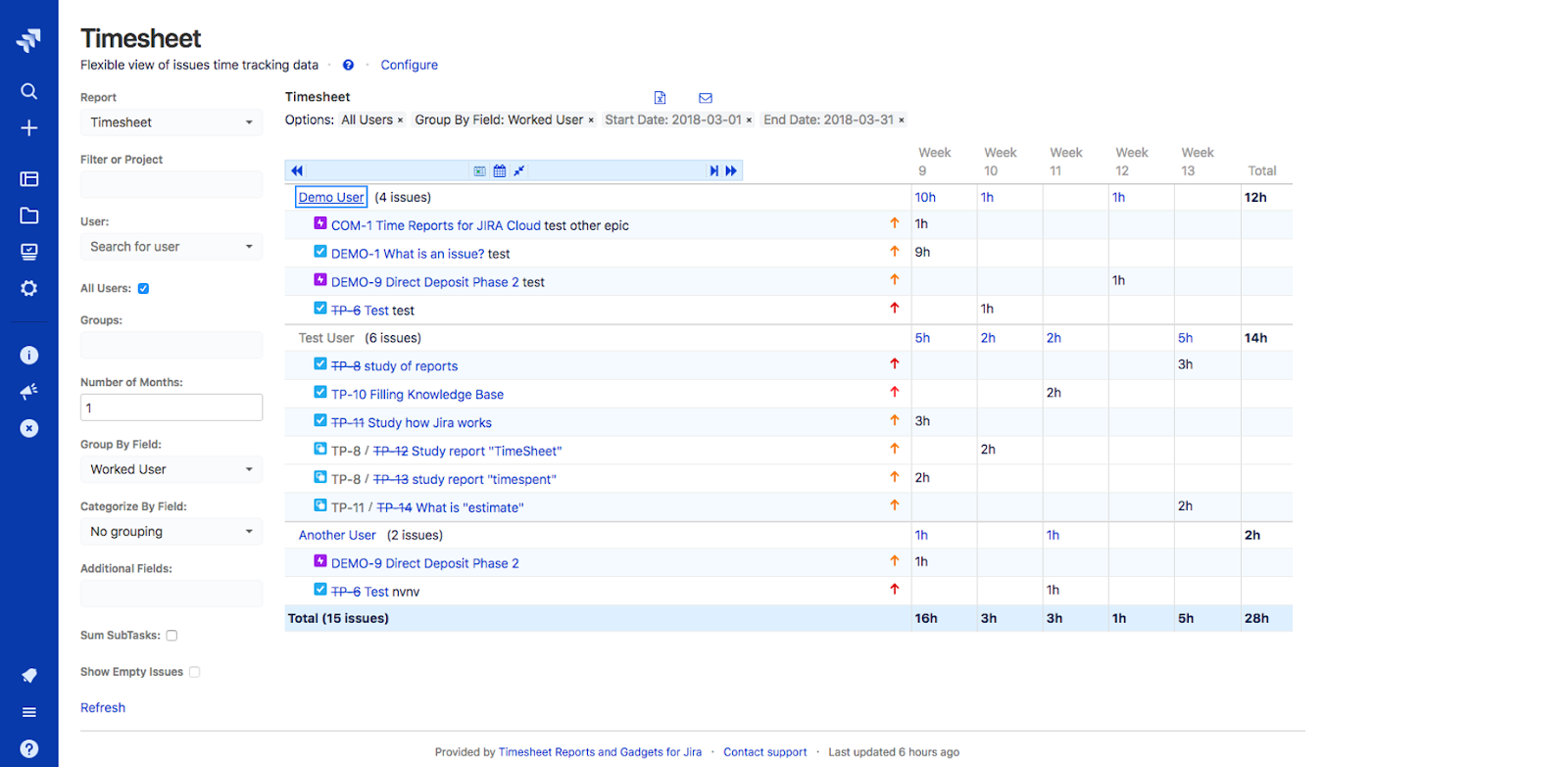Click the Contact support link
1568x767 pixels.
(x=765, y=752)
